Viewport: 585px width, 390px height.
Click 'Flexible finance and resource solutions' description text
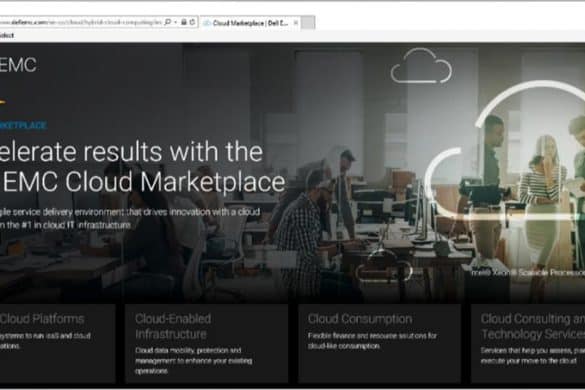point(372,341)
